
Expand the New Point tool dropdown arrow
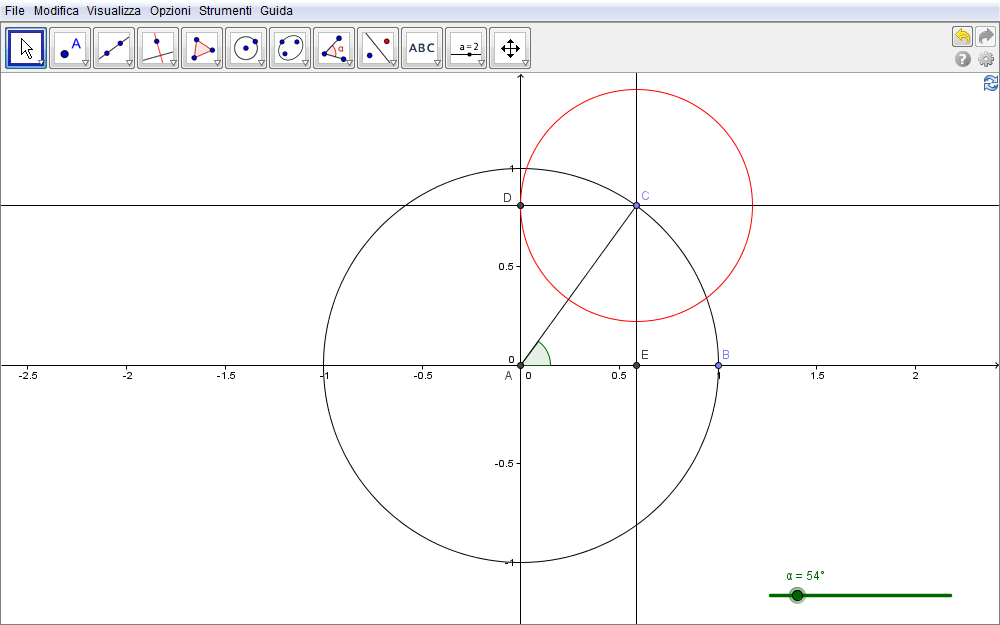pos(85,63)
